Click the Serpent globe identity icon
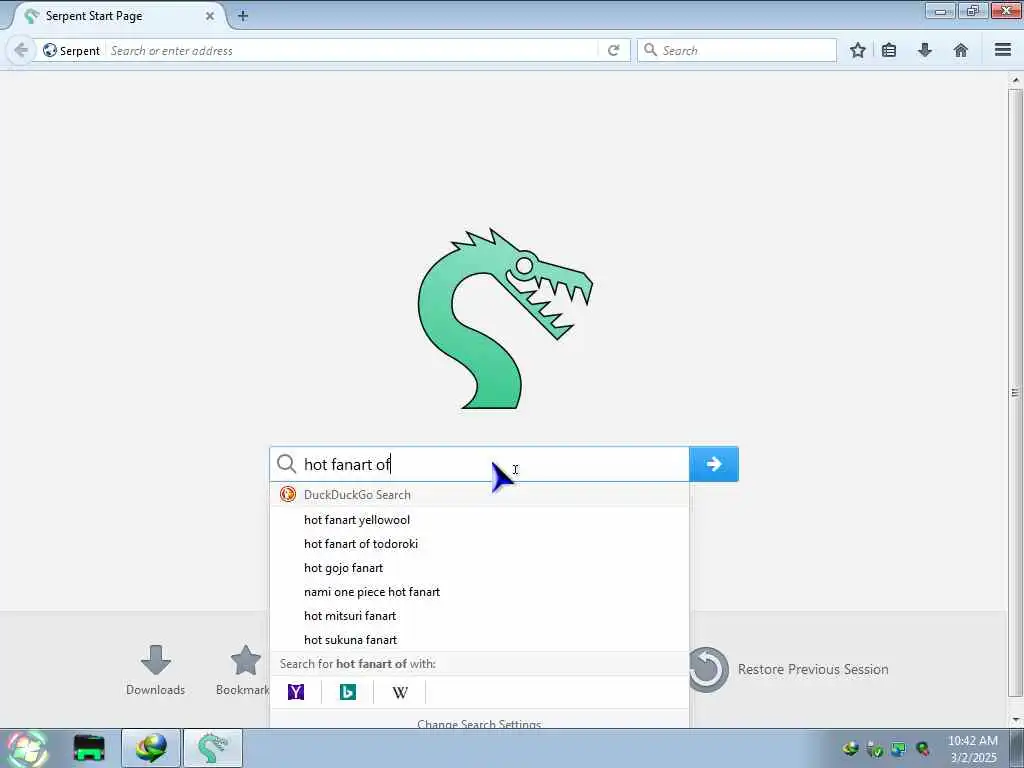The height and width of the screenshot is (768, 1024). [x=50, y=50]
